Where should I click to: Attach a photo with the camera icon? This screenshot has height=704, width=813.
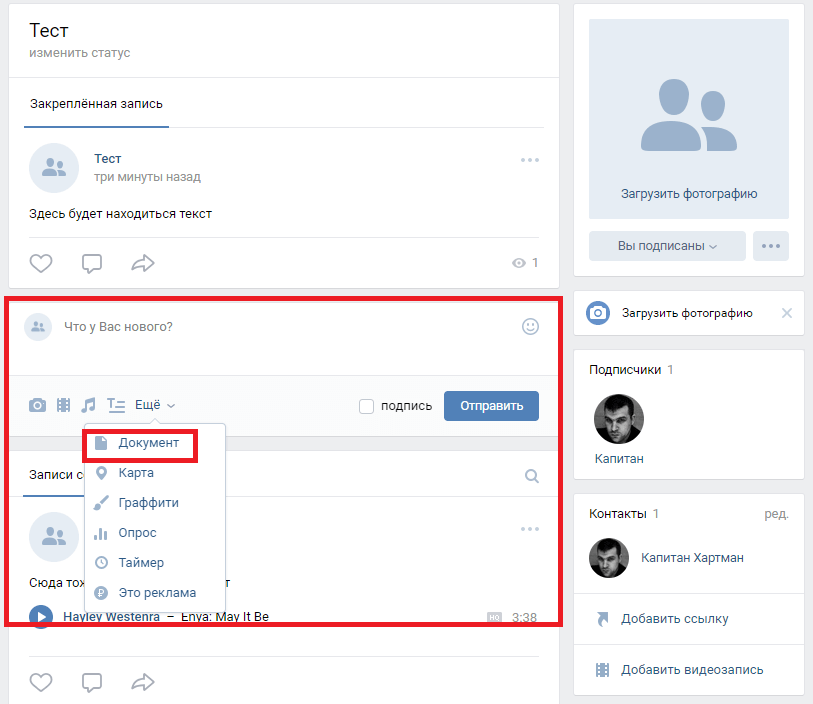click(x=37, y=405)
